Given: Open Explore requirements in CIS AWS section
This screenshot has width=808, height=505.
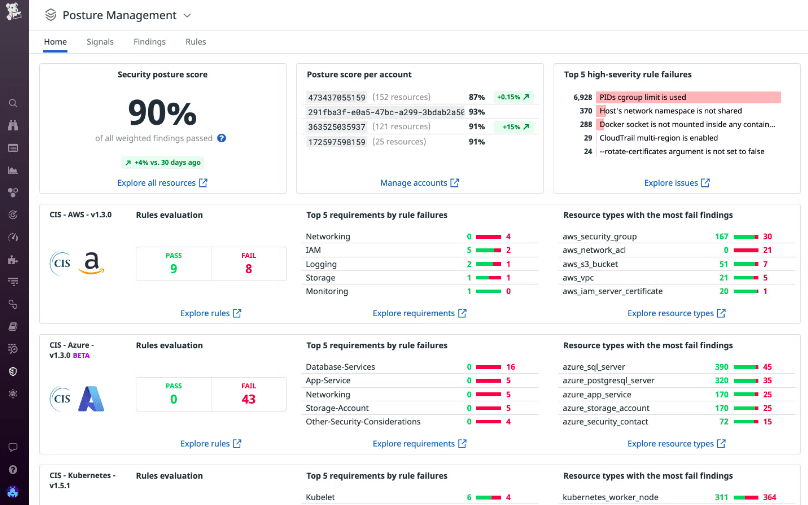Looking at the screenshot, I should pyautogui.click(x=419, y=313).
